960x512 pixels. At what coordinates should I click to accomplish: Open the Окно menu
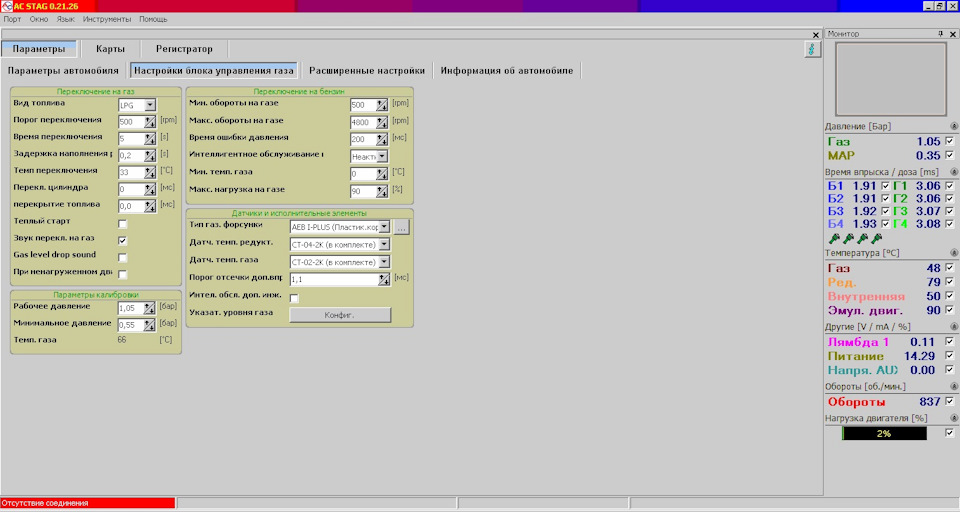(x=39, y=19)
